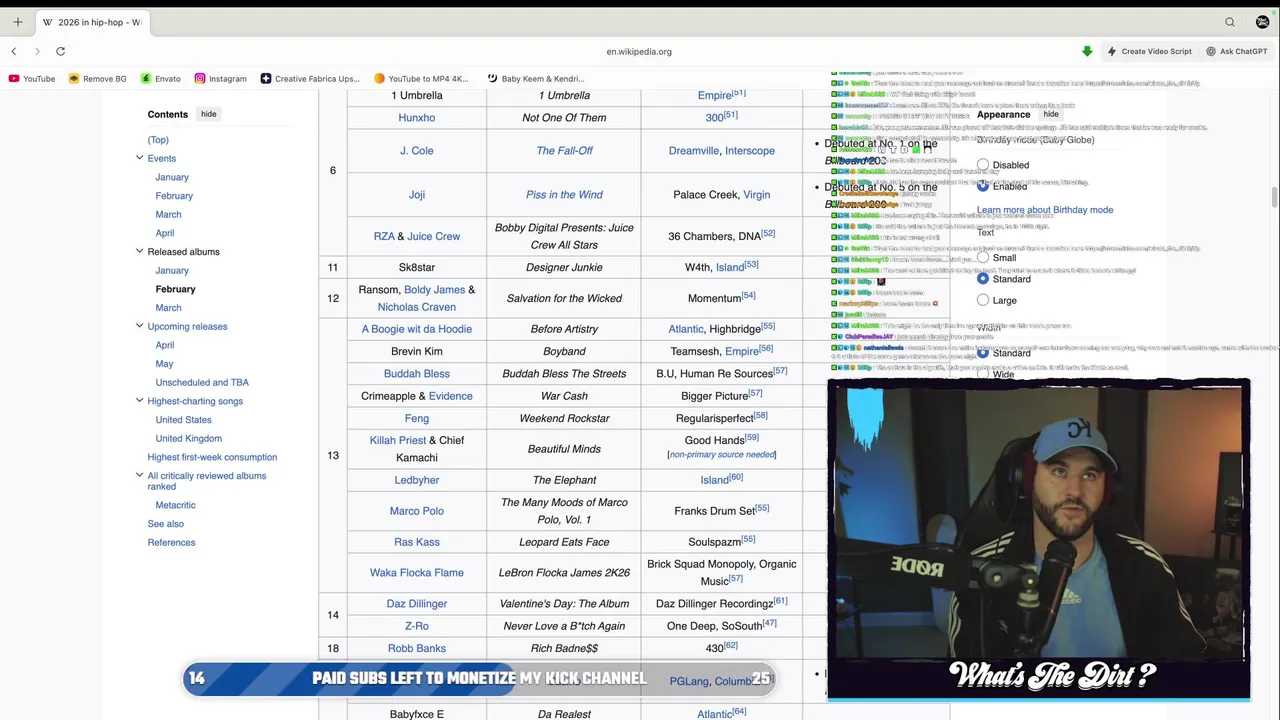Select Enabled for Birthday mode

(983, 186)
